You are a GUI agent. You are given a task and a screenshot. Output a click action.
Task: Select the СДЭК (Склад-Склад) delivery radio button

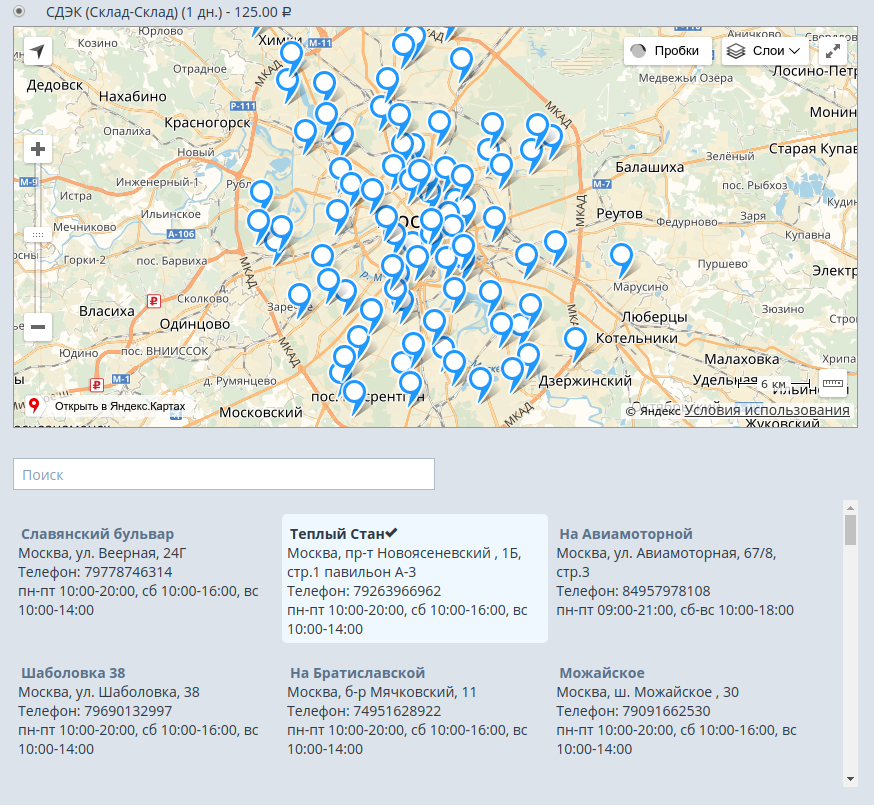(x=20, y=12)
